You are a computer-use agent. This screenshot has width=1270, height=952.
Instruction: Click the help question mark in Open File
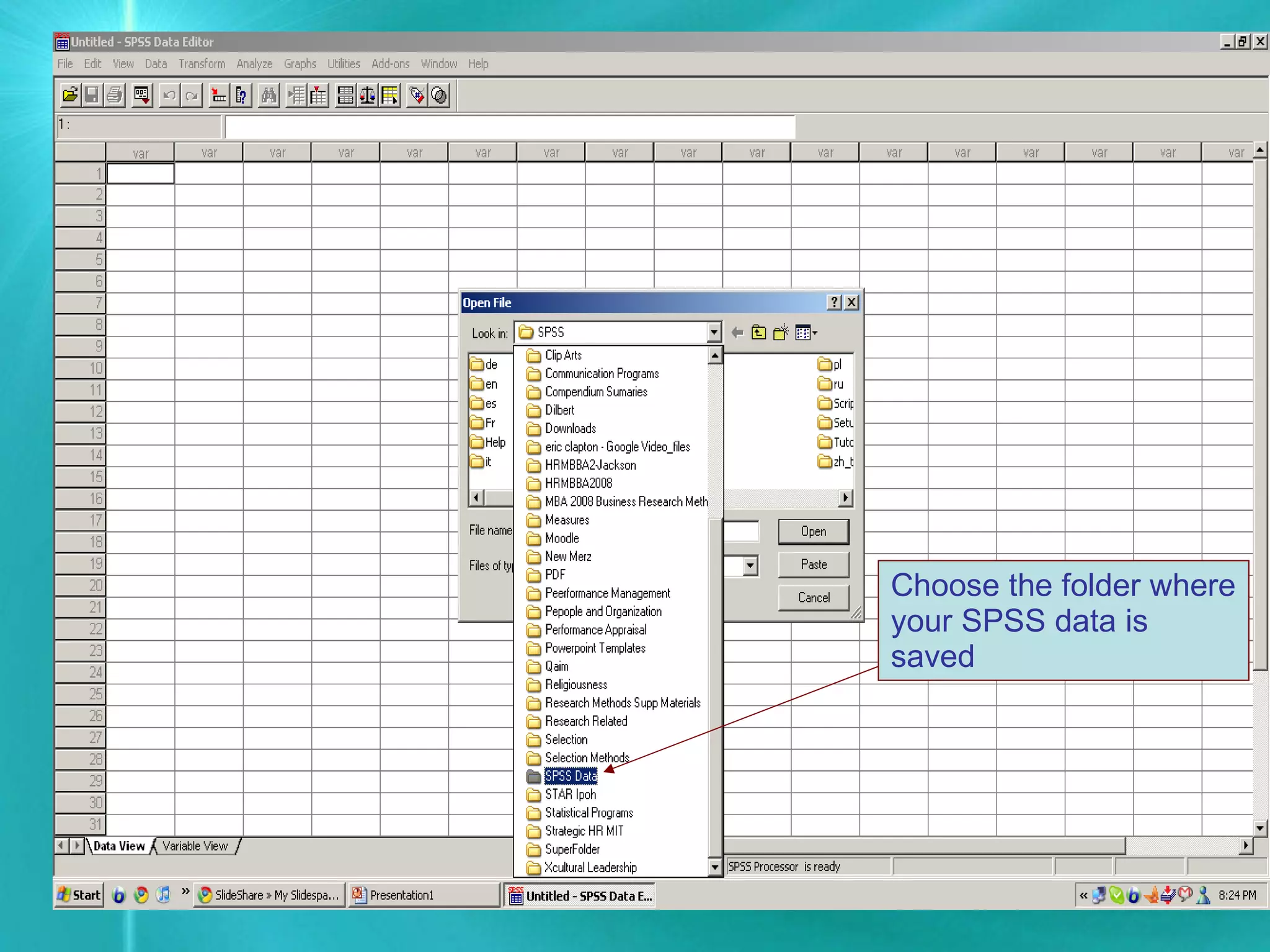(835, 302)
